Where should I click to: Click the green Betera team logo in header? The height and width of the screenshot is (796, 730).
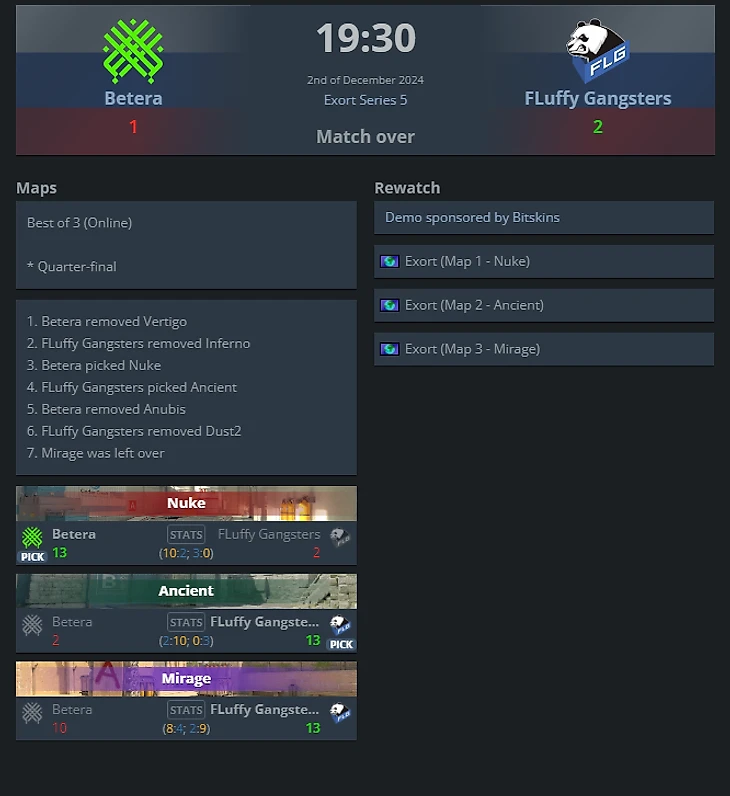tap(133, 51)
